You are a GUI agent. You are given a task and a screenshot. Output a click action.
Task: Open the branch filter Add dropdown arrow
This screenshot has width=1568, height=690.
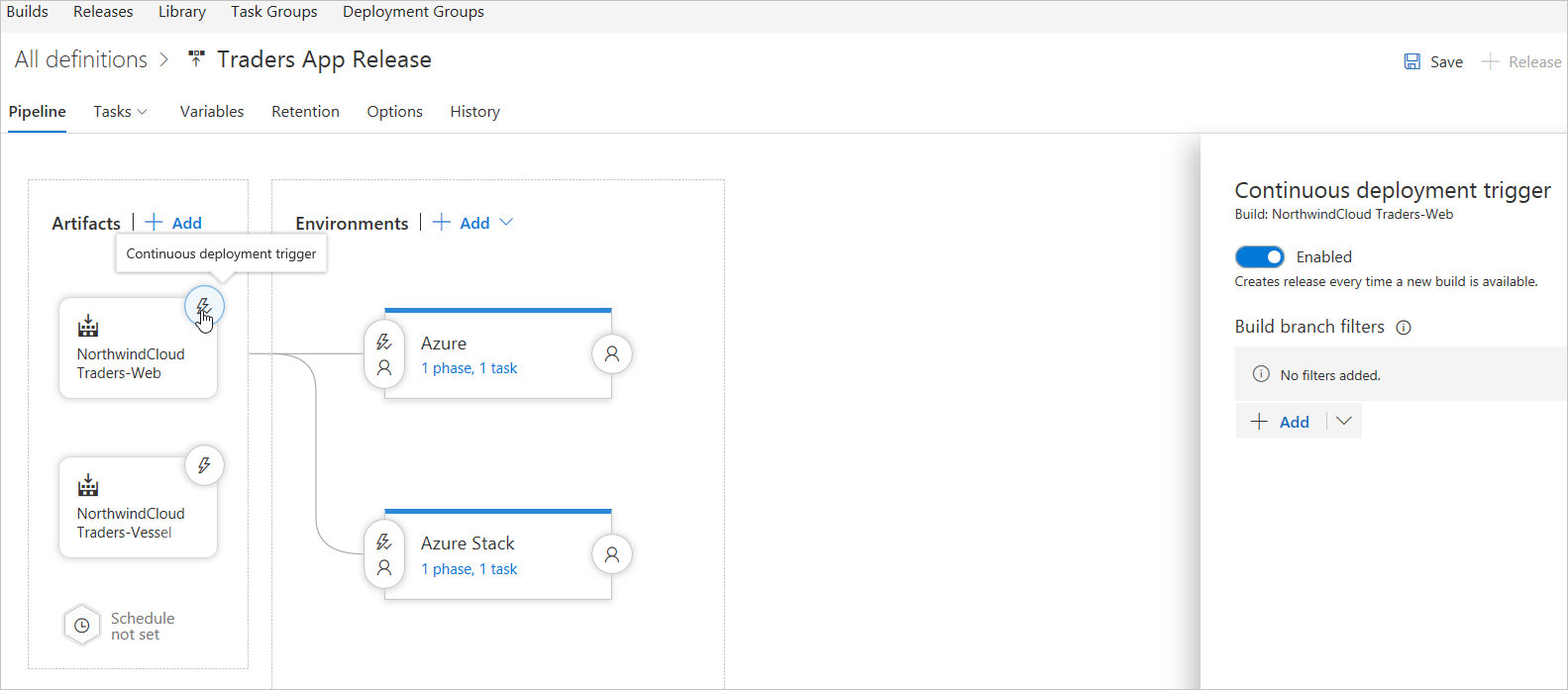pos(1344,421)
